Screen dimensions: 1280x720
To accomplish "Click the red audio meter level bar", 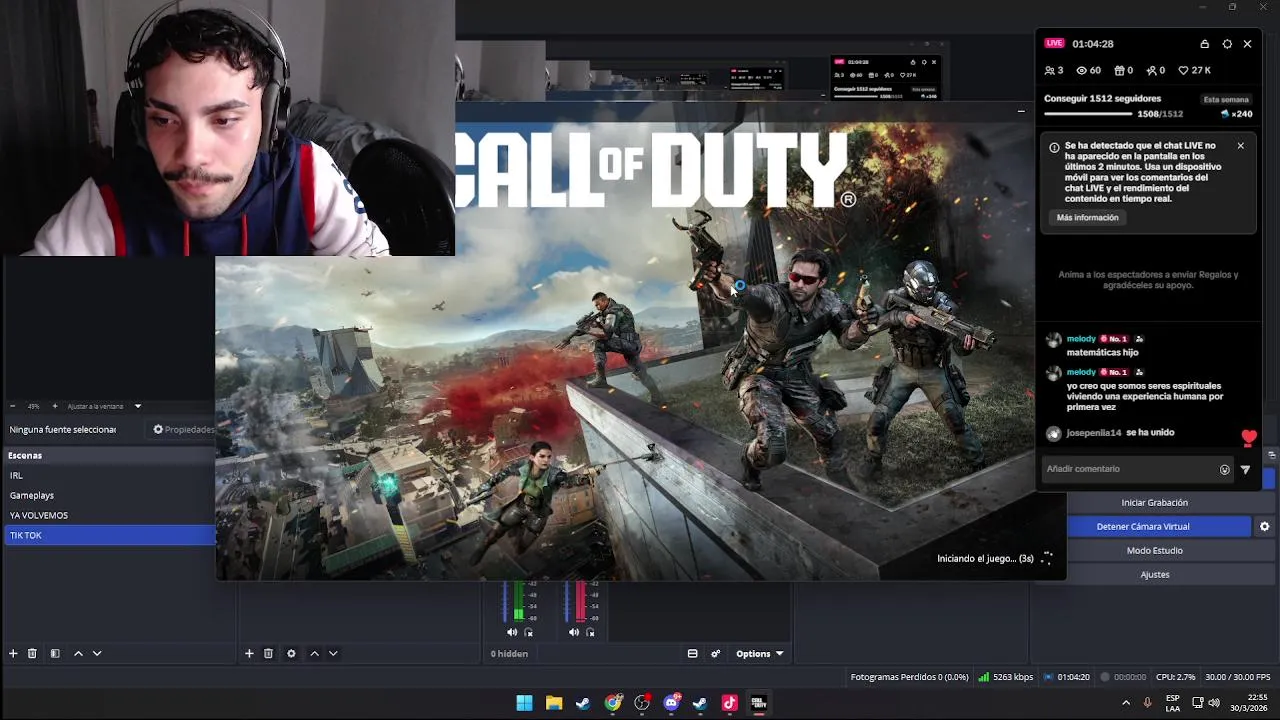I will pos(580,602).
